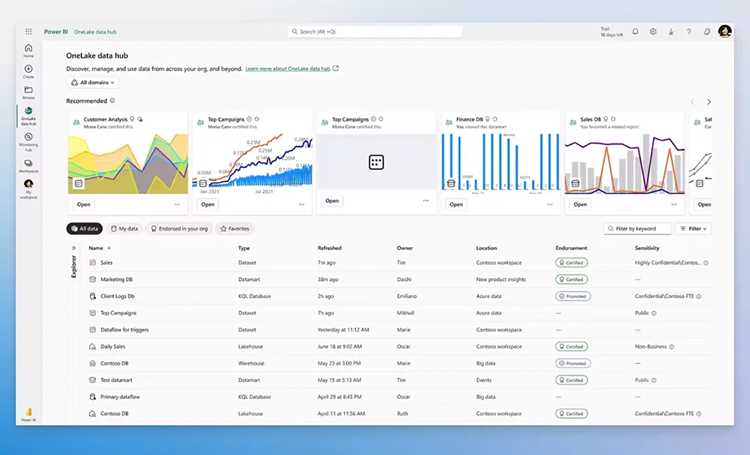750x455 pixels.
Task: Switch to Endorsed in your org tab
Action: pyautogui.click(x=179, y=229)
